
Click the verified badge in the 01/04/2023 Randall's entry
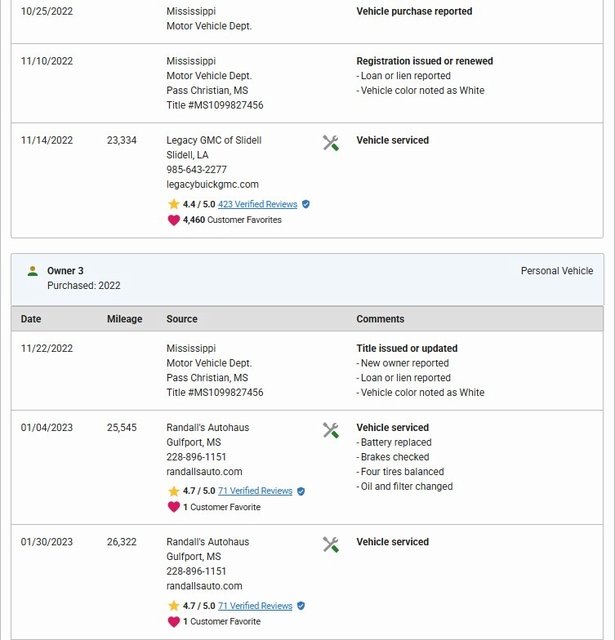(x=301, y=491)
